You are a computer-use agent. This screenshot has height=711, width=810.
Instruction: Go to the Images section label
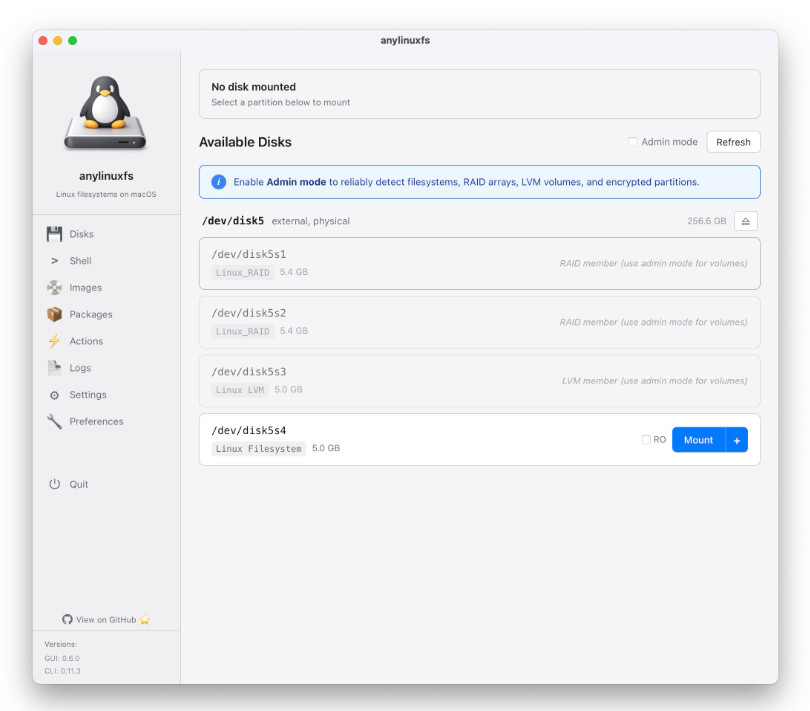click(86, 288)
